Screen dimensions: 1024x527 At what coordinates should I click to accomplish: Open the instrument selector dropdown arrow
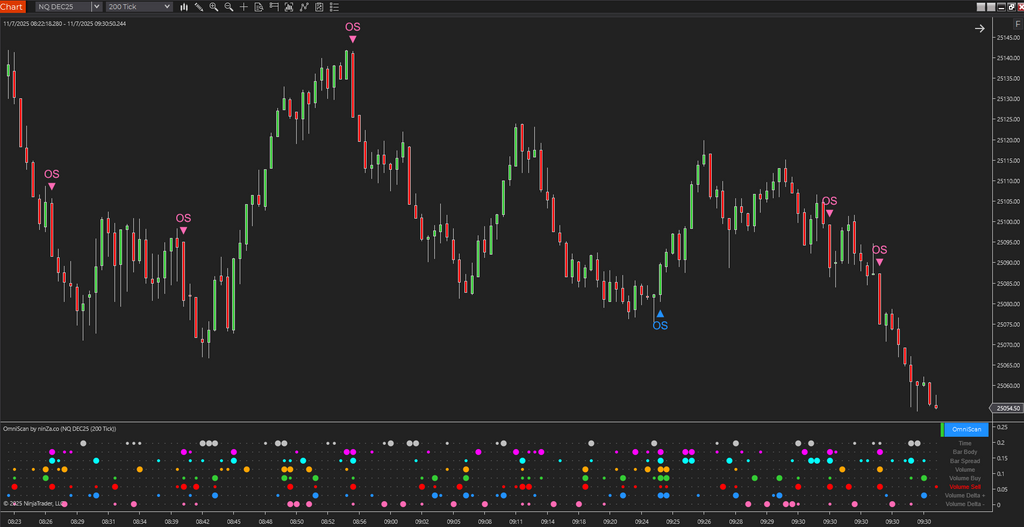pos(97,7)
